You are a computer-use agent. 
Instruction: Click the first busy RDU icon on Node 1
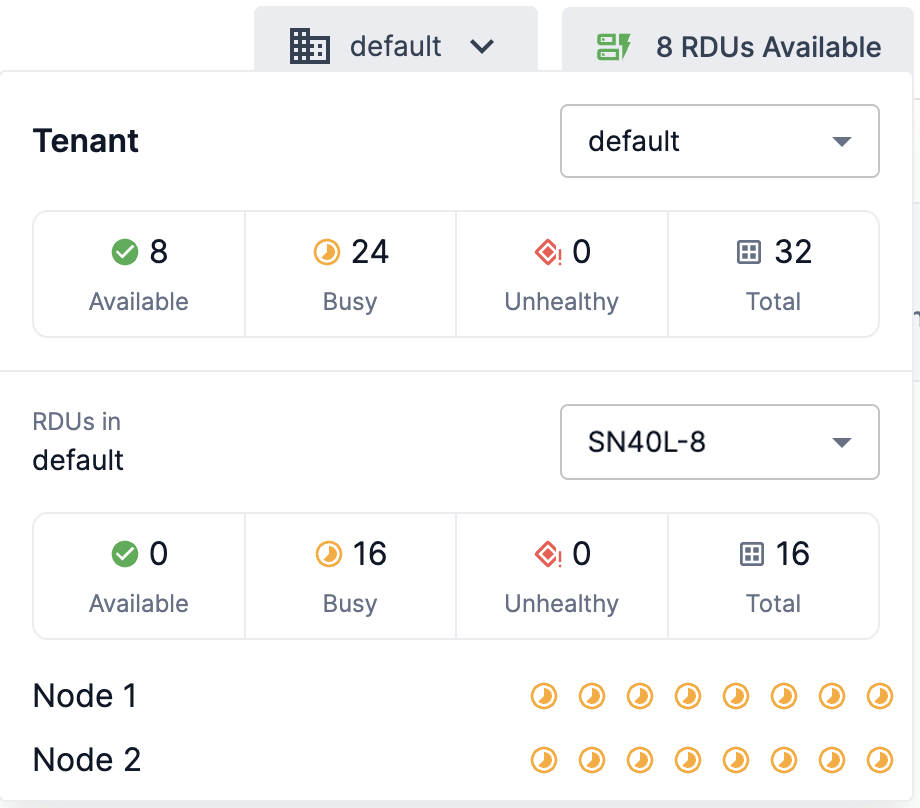(x=543, y=696)
